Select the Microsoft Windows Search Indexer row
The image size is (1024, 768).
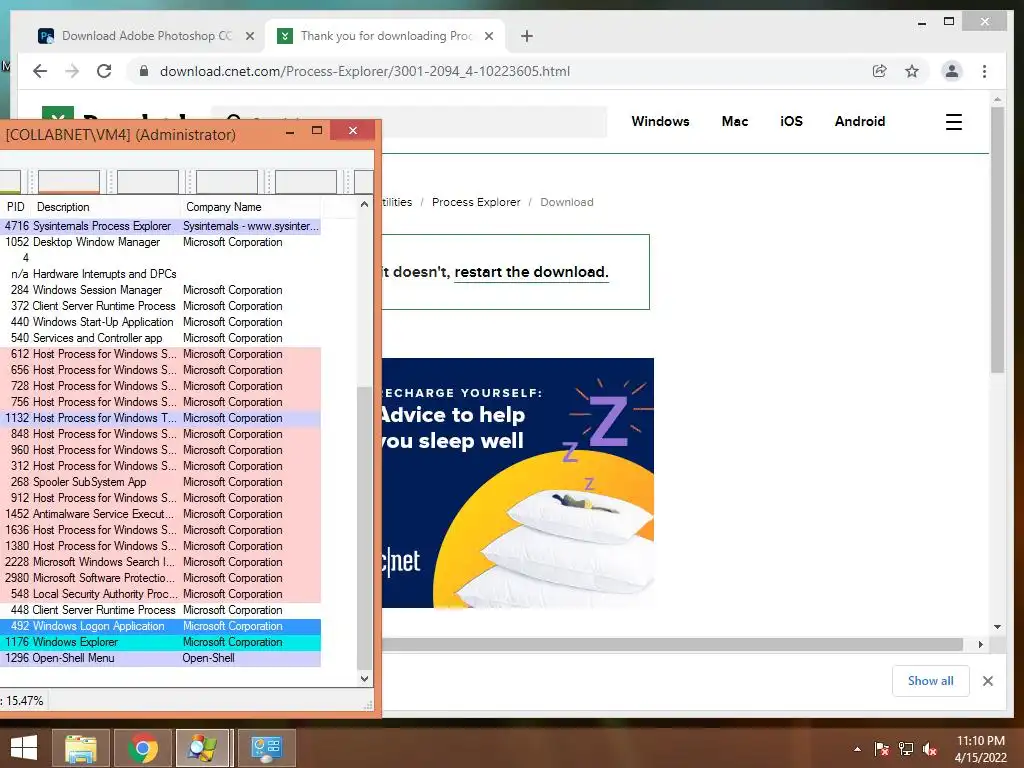pos(161,562)
